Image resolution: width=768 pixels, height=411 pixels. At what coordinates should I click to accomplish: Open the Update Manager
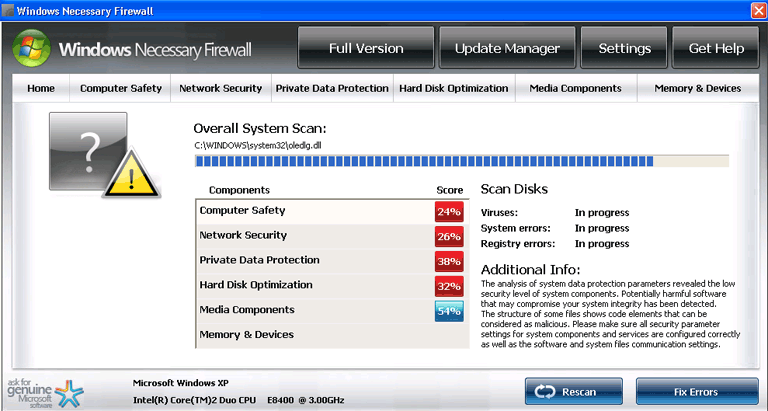[507, 48]
